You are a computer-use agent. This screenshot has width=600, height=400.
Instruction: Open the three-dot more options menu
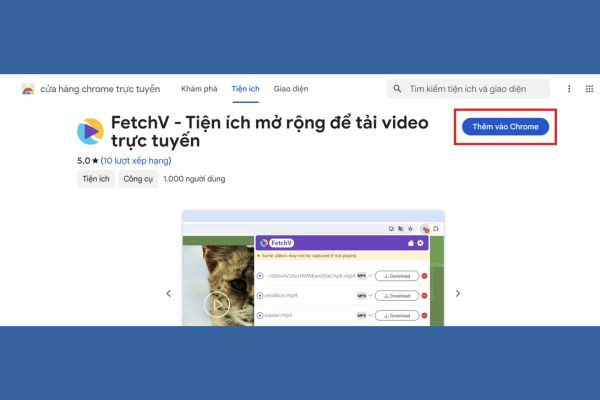(x=569, y=89)
